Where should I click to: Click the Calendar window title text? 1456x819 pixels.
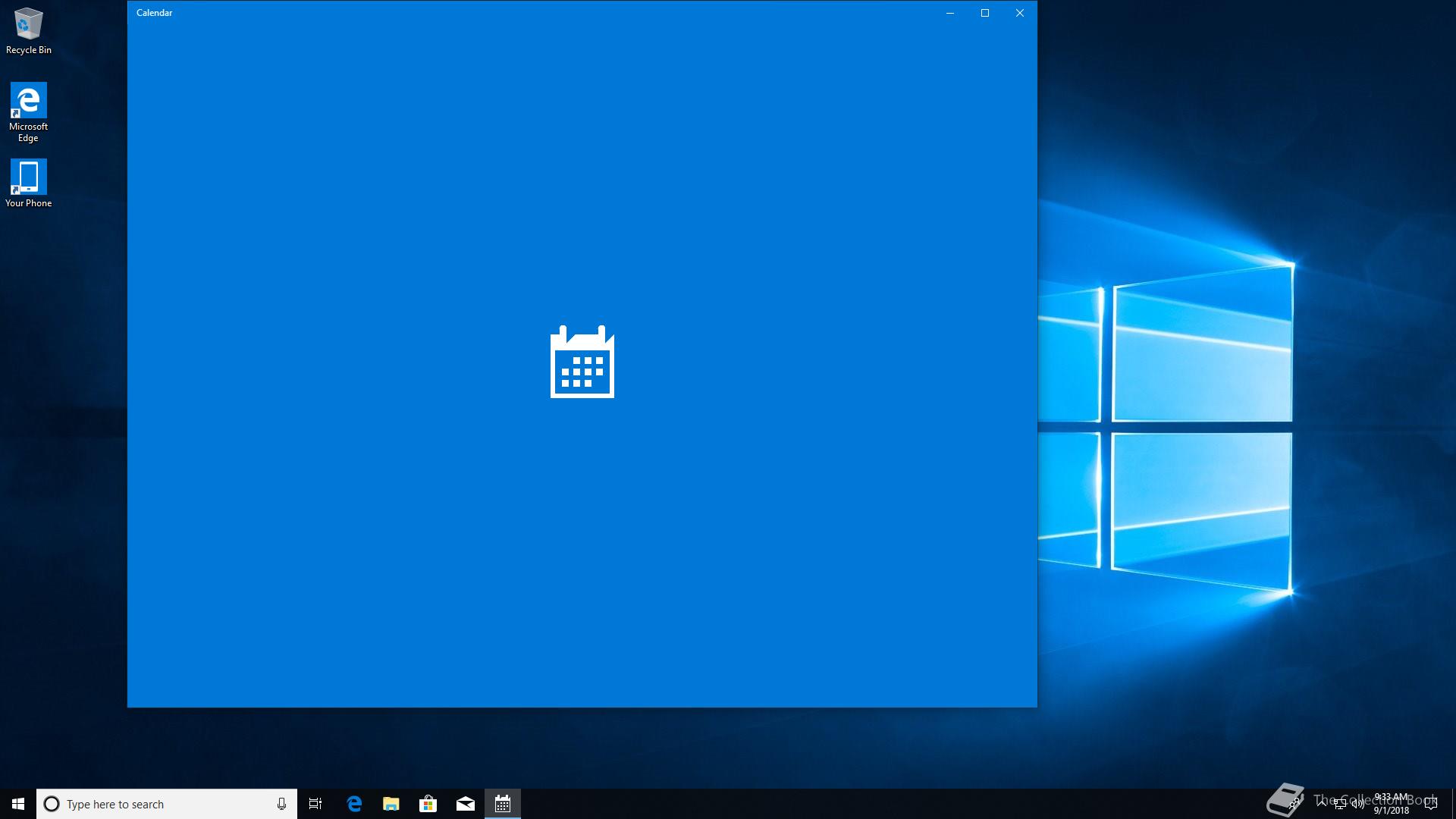point(154,13)
